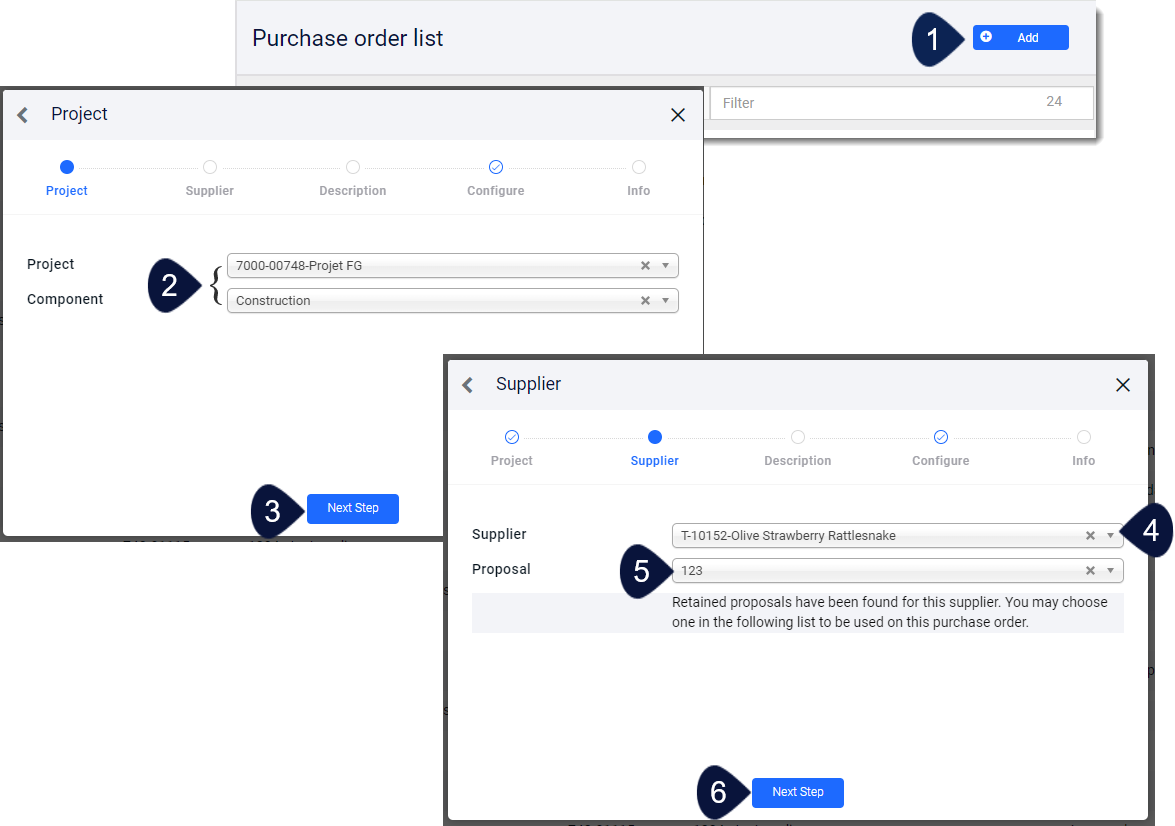The image size is (1175, 826).
Task: Open Description tab label in Project dialog
Action: coord(353,190)
